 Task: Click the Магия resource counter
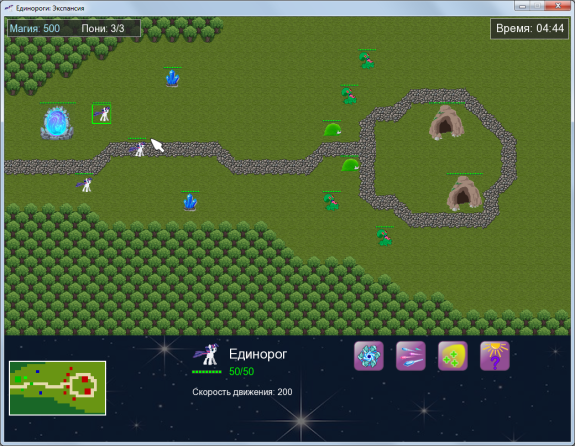34,28
